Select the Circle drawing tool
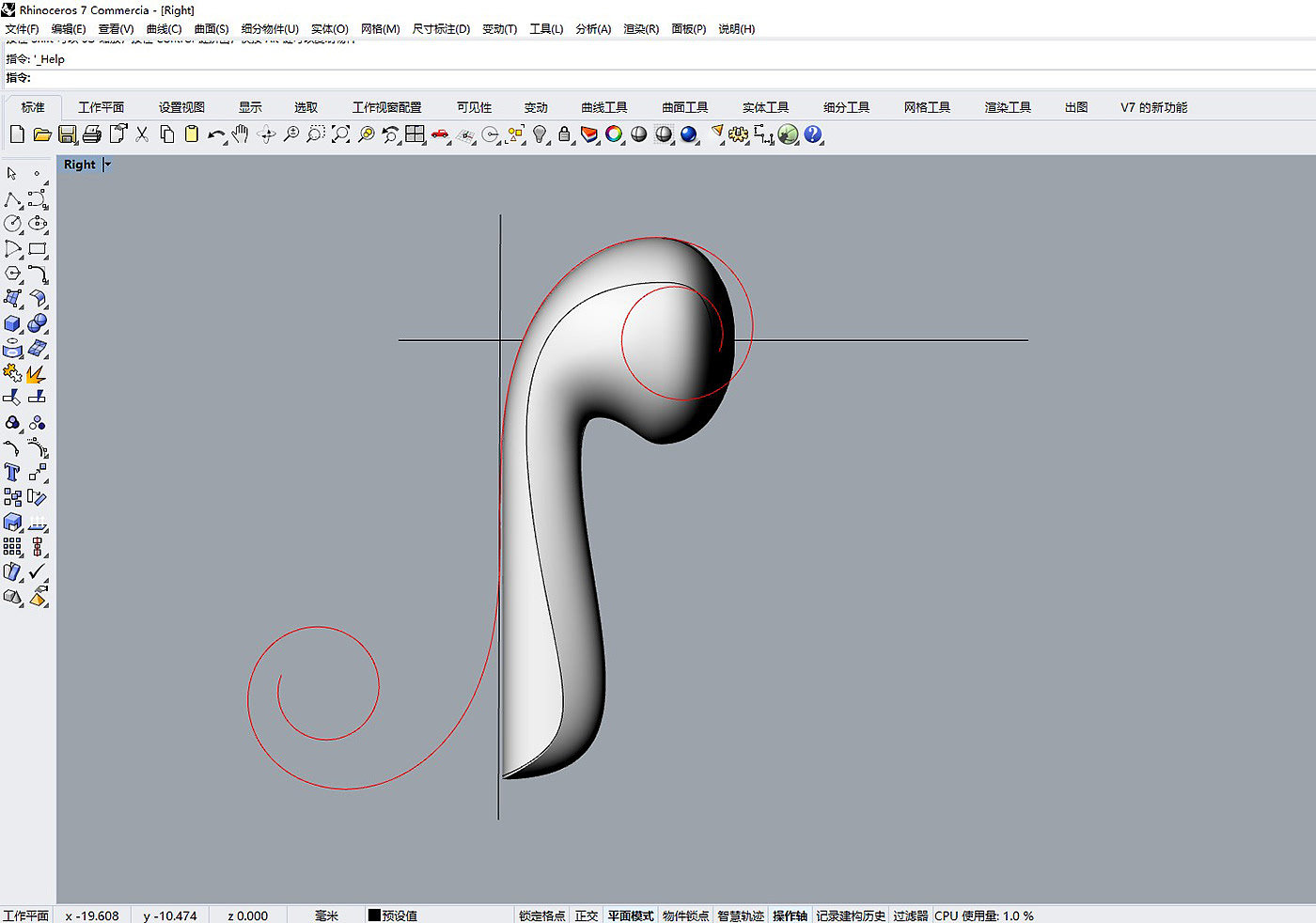This screenshot has width=1316, height=923. click(12, 224)
